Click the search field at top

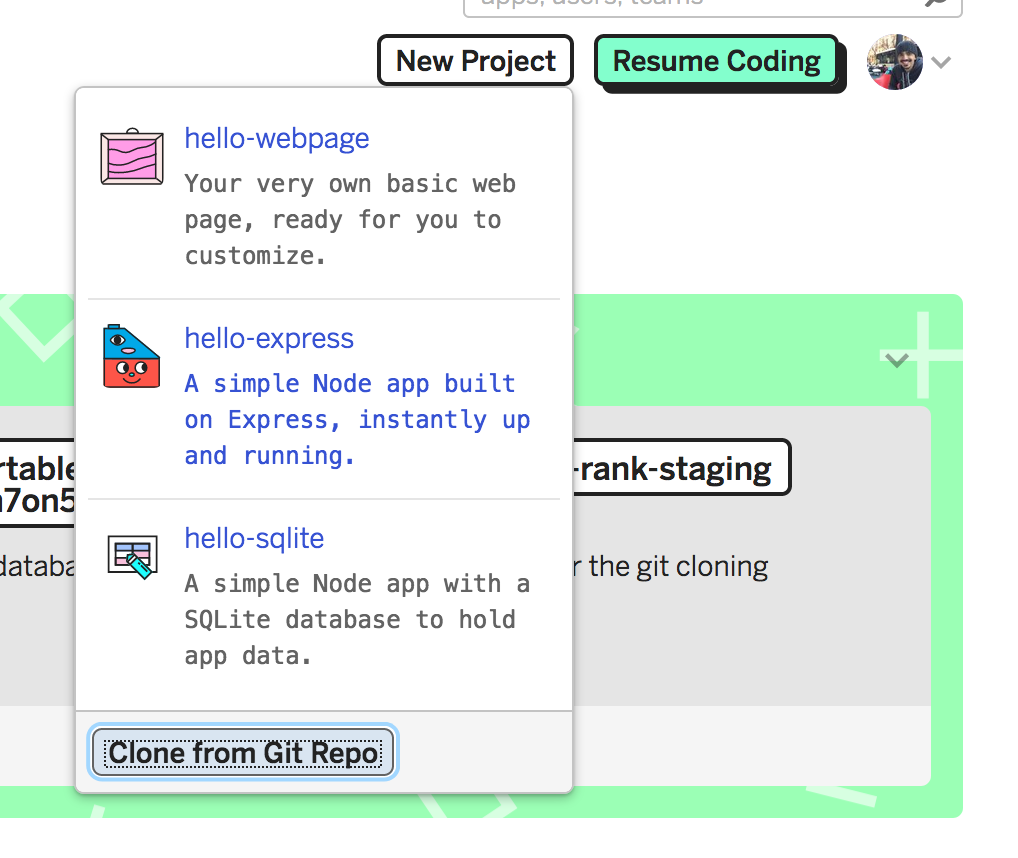(712, 6)
